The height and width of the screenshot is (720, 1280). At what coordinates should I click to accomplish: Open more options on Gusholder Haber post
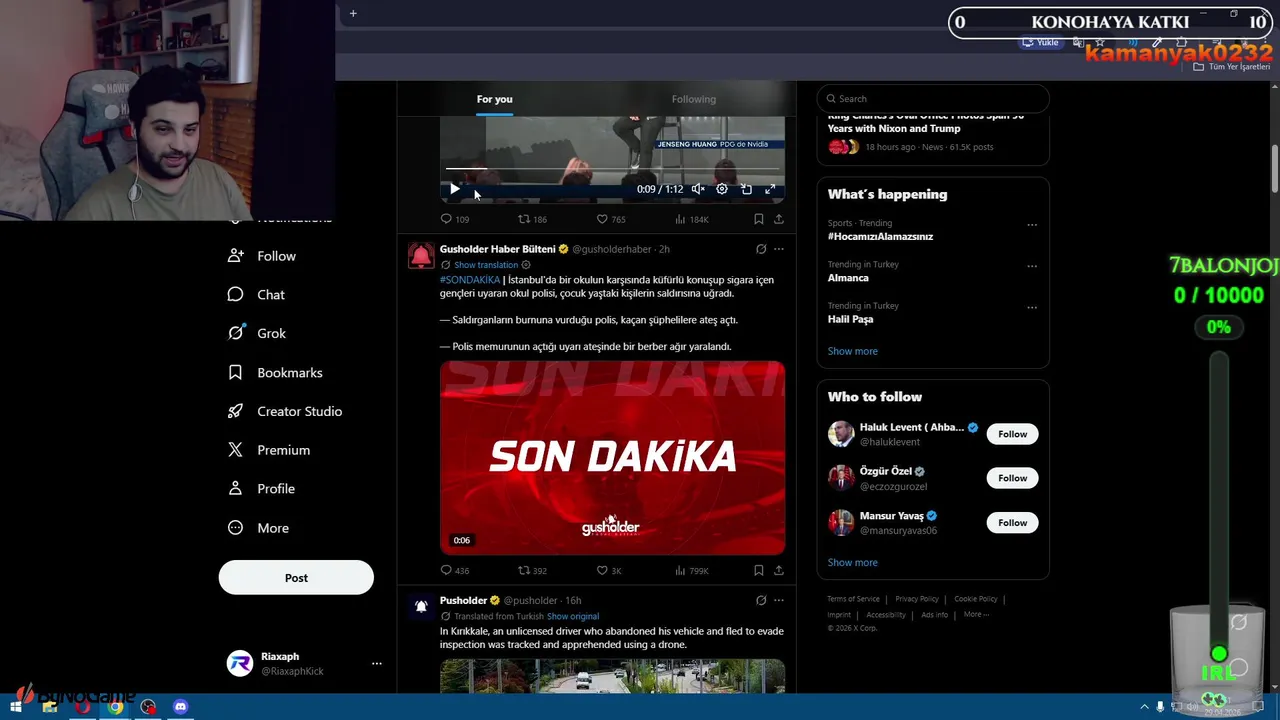click(x=779, y=249)
